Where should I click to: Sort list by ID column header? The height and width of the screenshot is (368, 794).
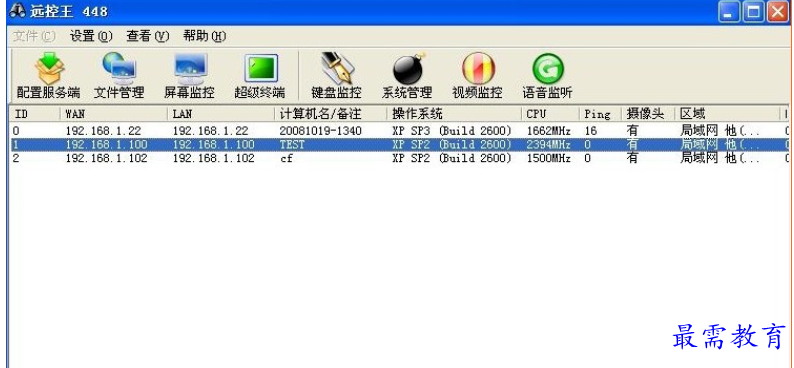[x=34, y=114]
